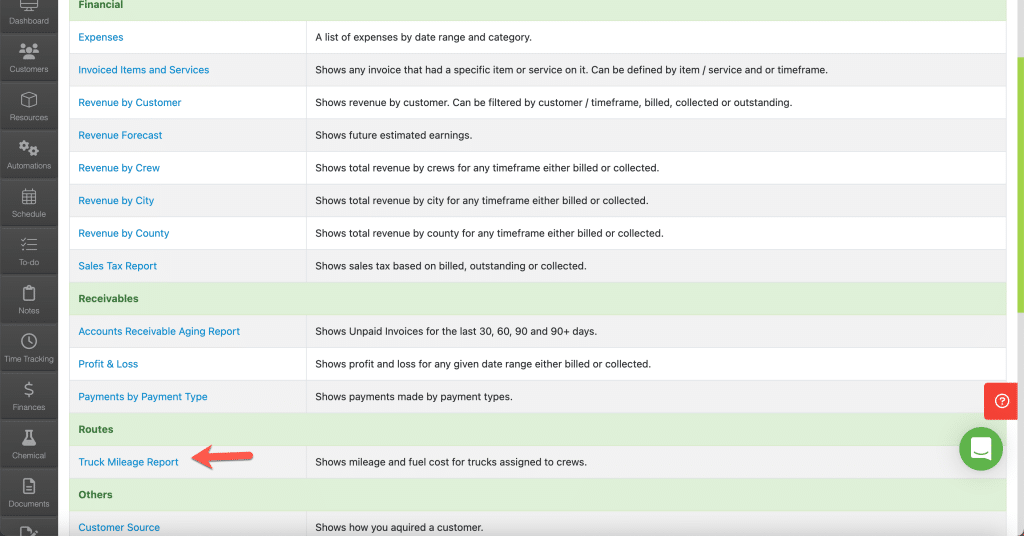This screenshot has height=536, width=1024.
Task: Open the Expenses report link
Action: 101,37
